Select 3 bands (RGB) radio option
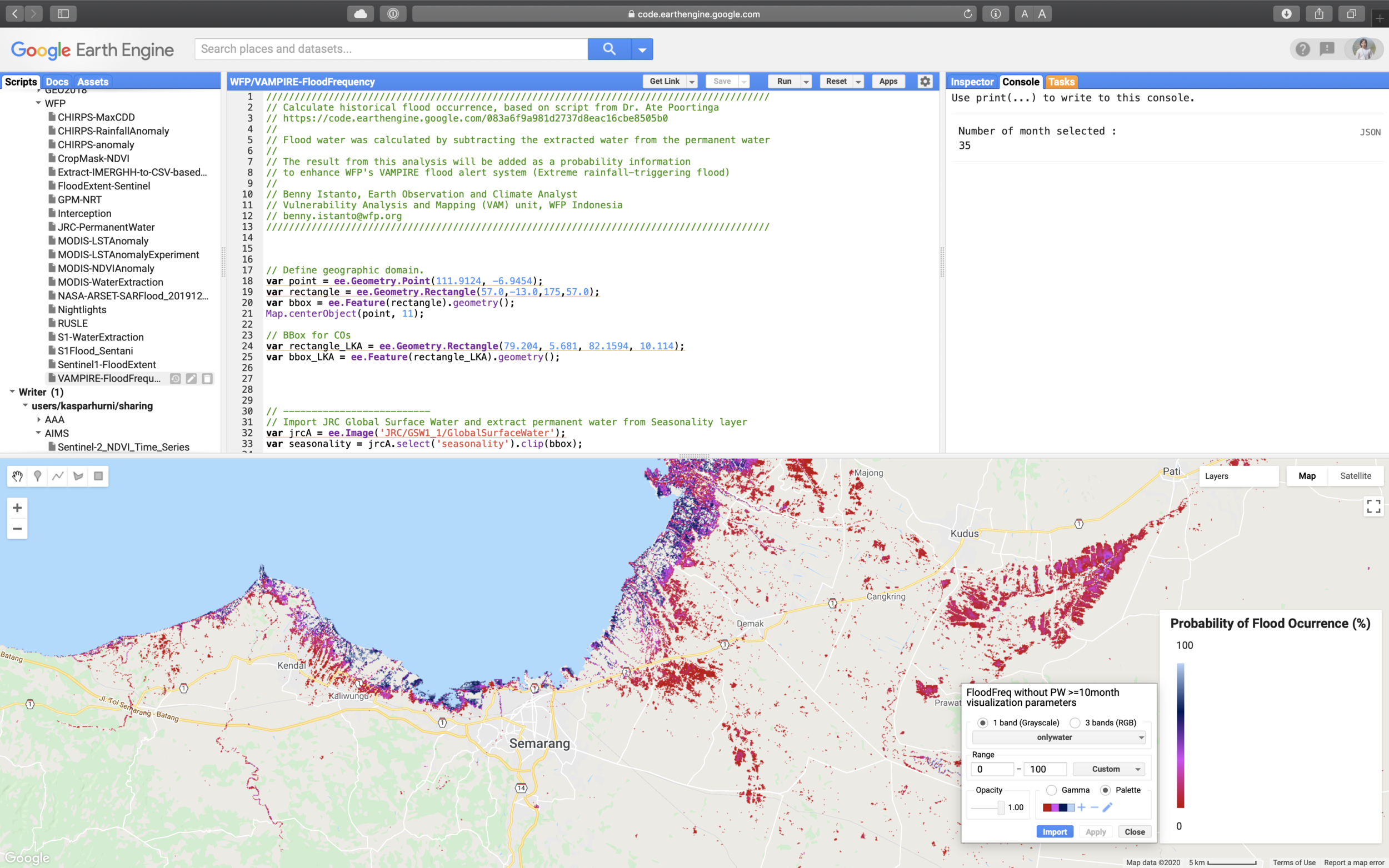 [1075, 723]
